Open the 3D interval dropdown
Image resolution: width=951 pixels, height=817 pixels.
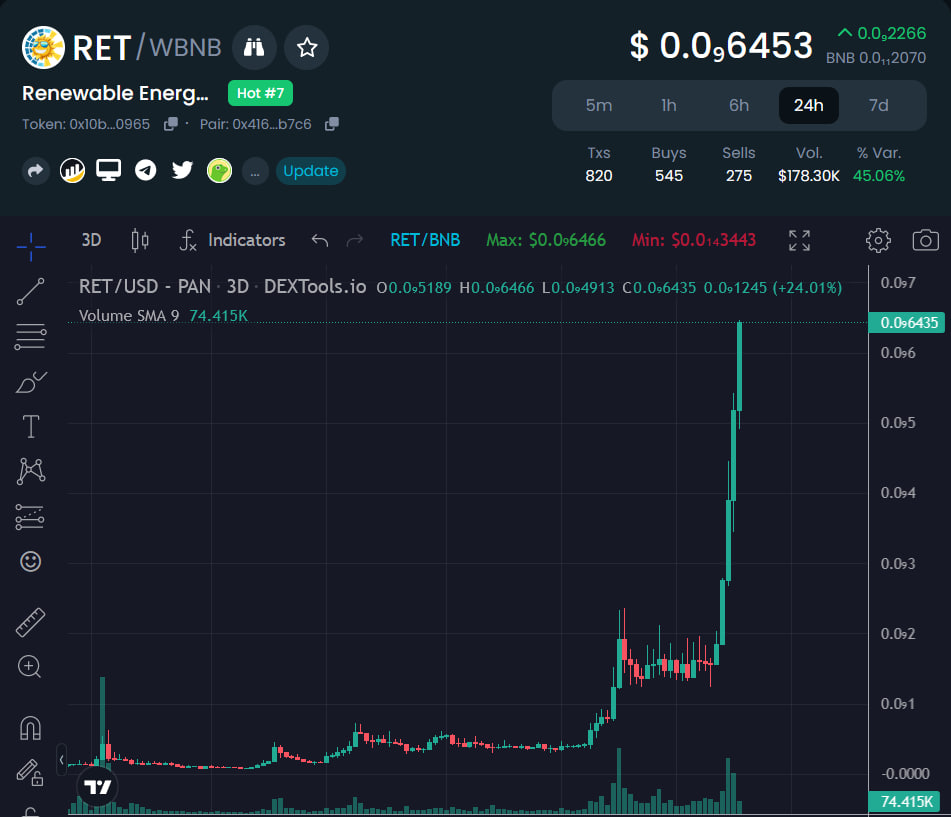click(x=92, y=240)
